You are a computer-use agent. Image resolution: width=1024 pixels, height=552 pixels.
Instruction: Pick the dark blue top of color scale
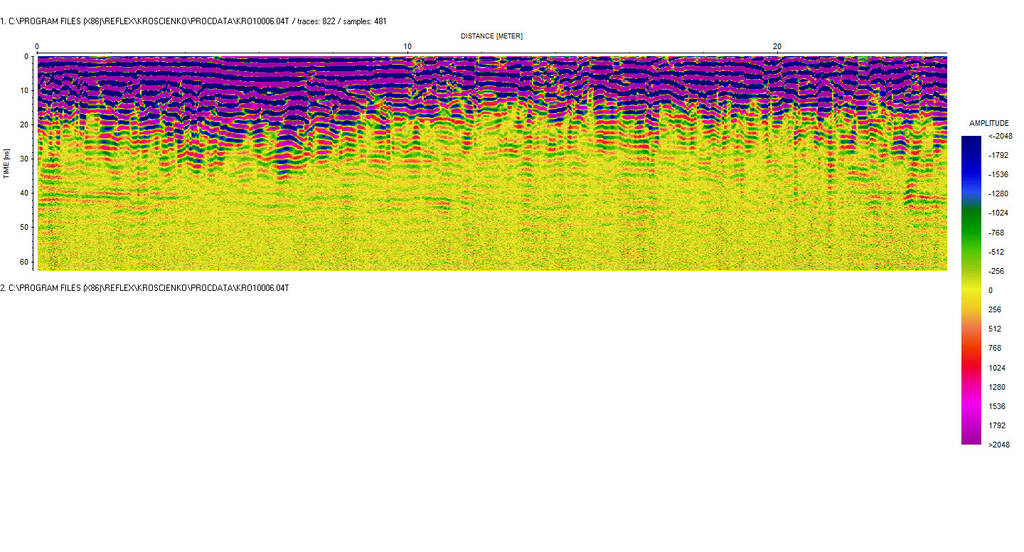(x=971, y=145)
